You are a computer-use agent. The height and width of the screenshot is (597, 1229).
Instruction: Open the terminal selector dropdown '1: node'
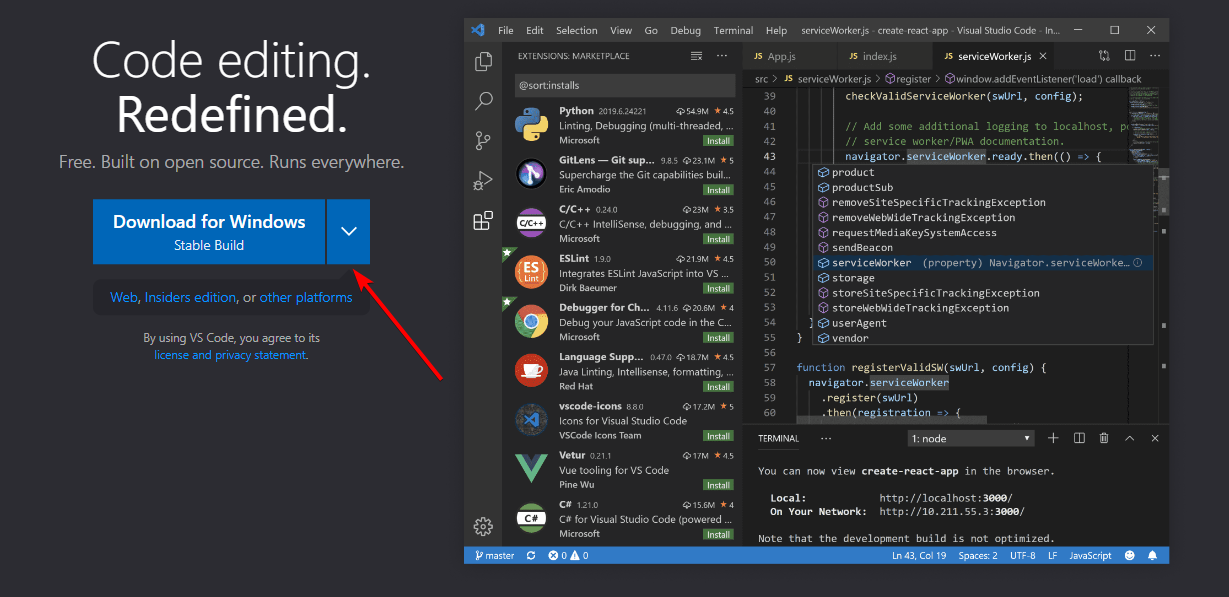(971, 438)
